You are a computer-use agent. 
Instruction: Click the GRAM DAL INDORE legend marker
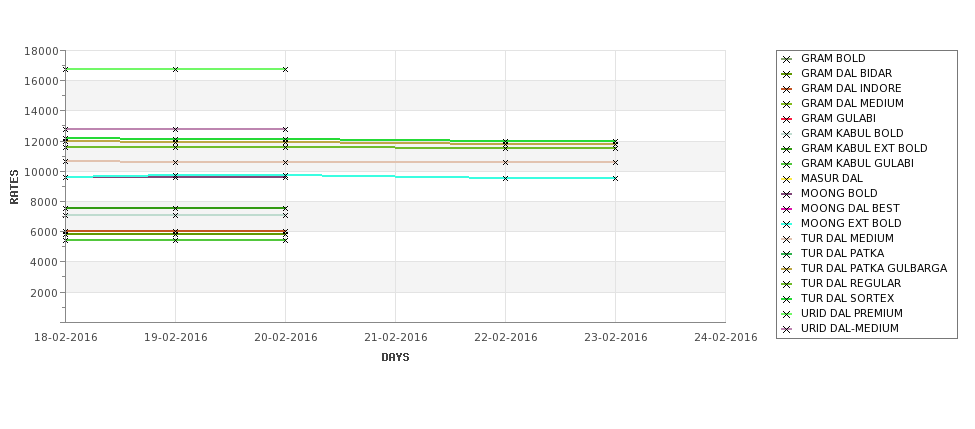point(787,89)
